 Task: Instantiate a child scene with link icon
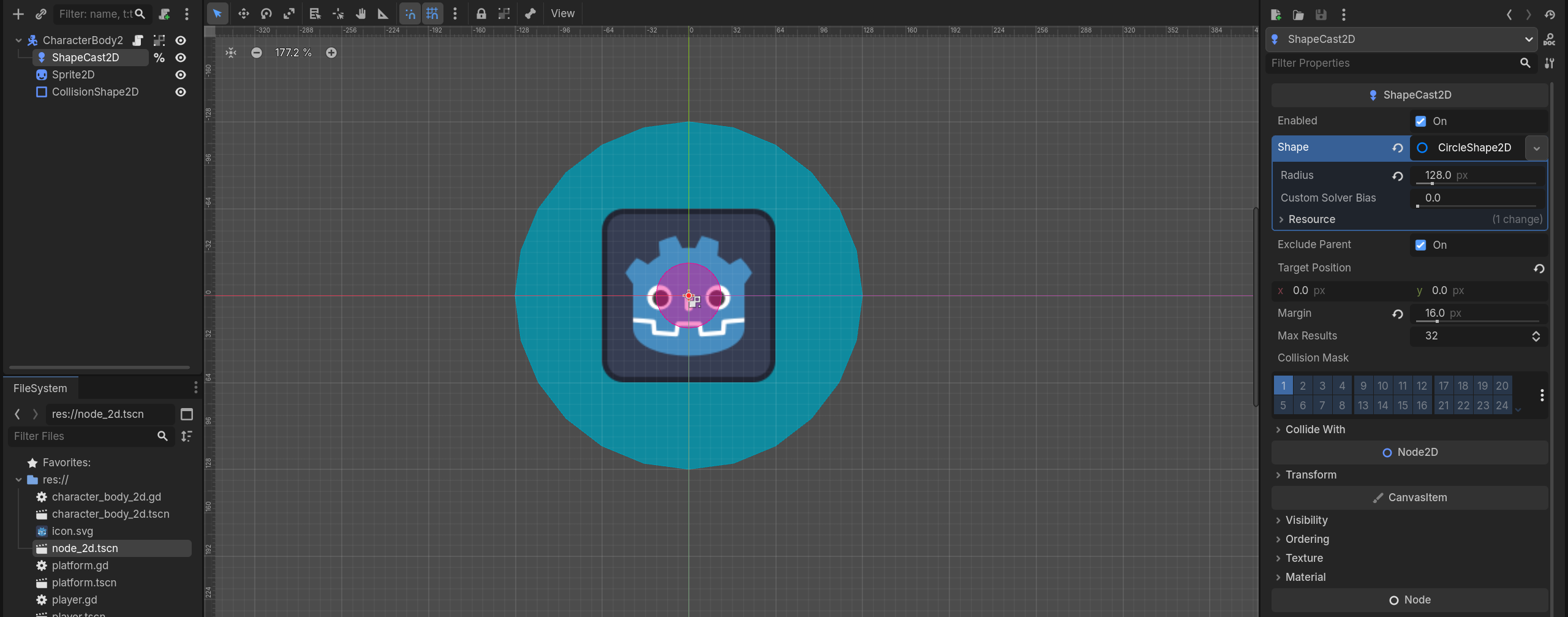pos(41,13)
